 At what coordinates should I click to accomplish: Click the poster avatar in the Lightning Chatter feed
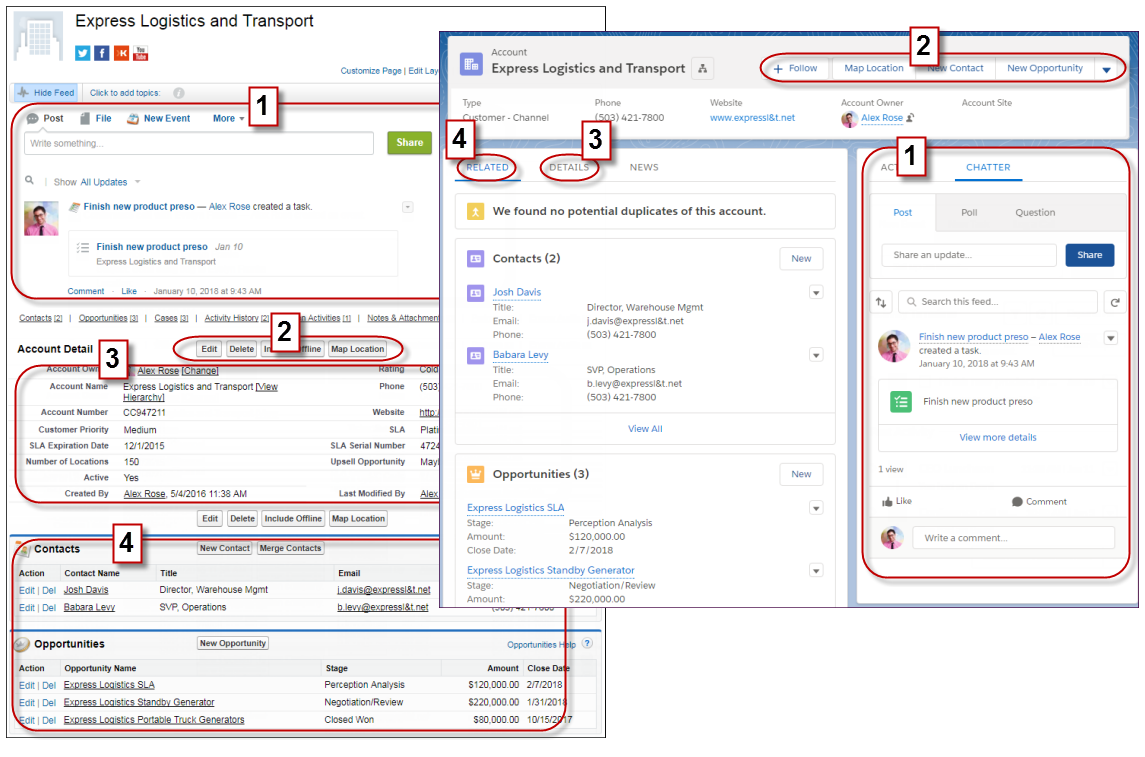click(894, 346)
